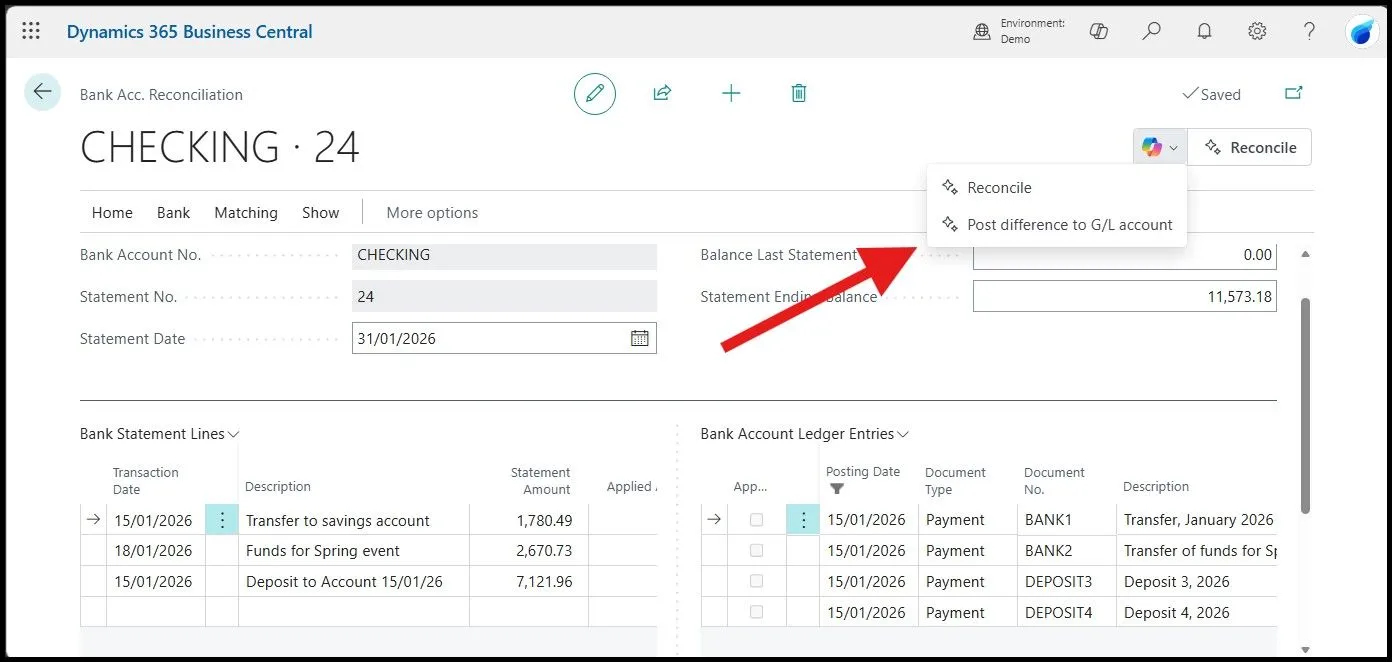Tick the Applied checkbox for DEPOSIT3 entry
1392x662 pixels.
tap(756, 582)
